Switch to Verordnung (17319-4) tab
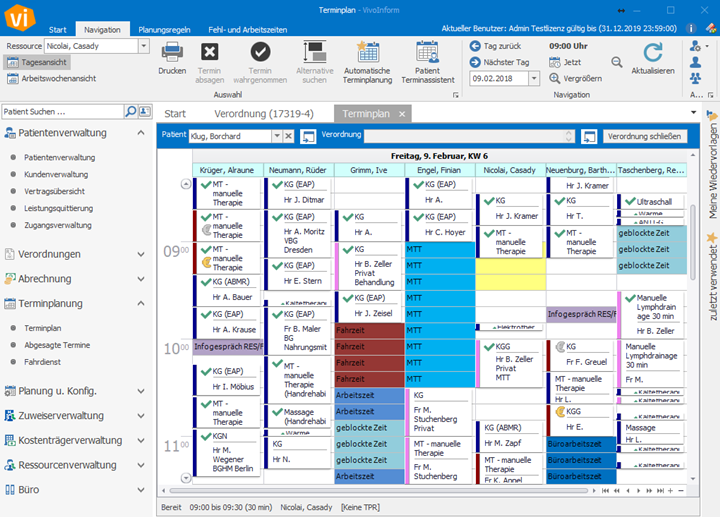This screenshot has width=720, height=517. (x=264, y=114)
